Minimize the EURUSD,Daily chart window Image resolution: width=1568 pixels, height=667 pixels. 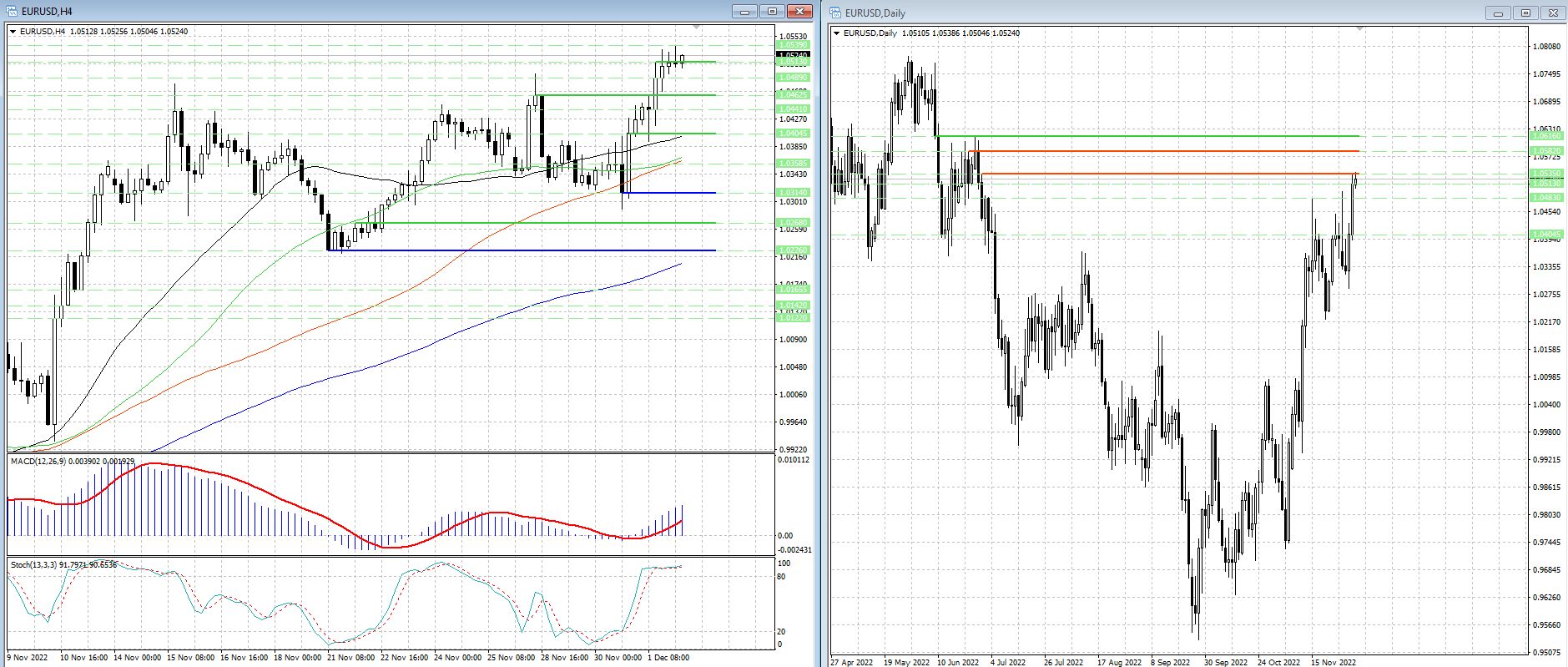[x=1498, y=13]
